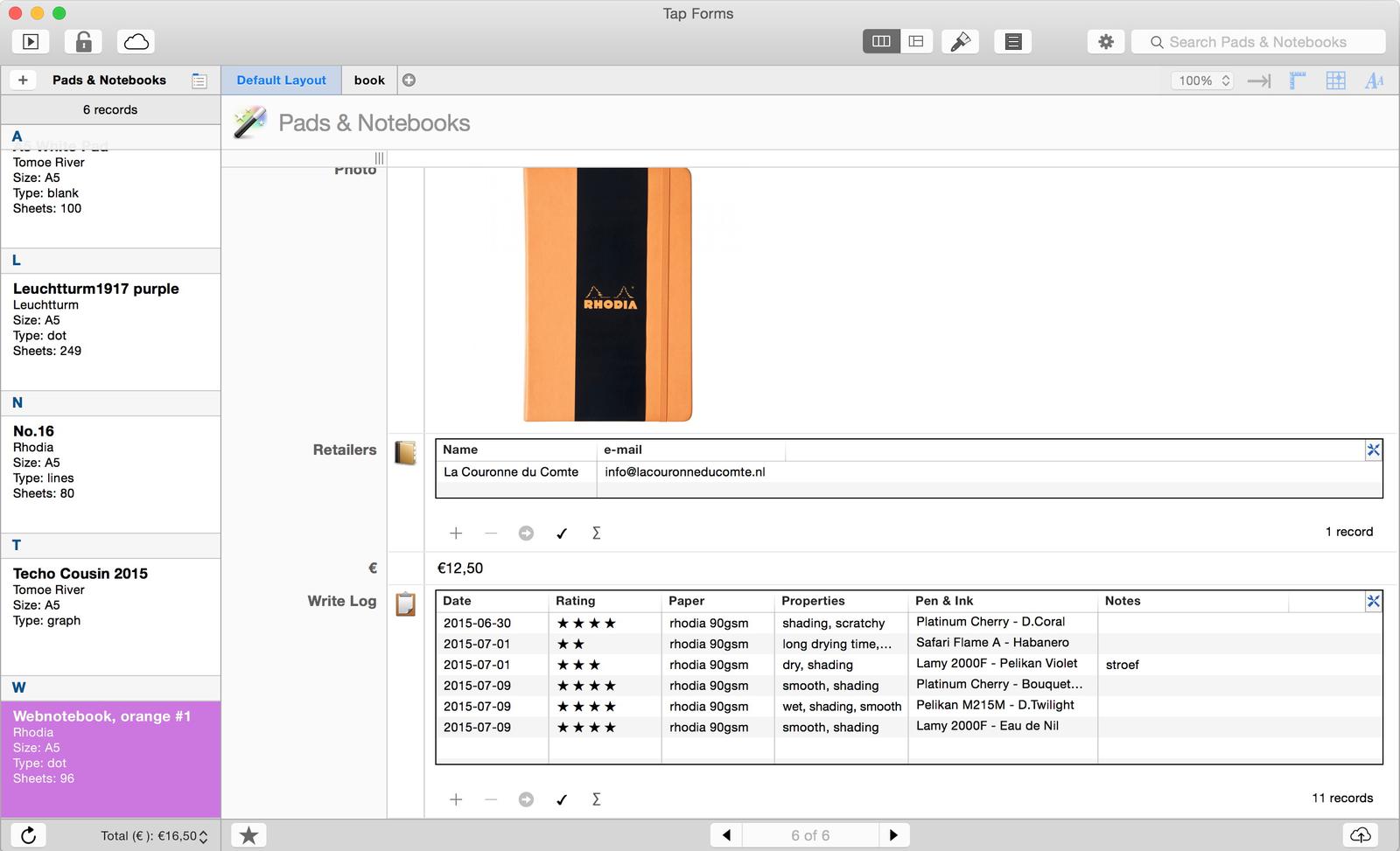Select the Webnotebook, orange #1 record
The width and height of the screenshot is (1400, 851).
point(110,758)
